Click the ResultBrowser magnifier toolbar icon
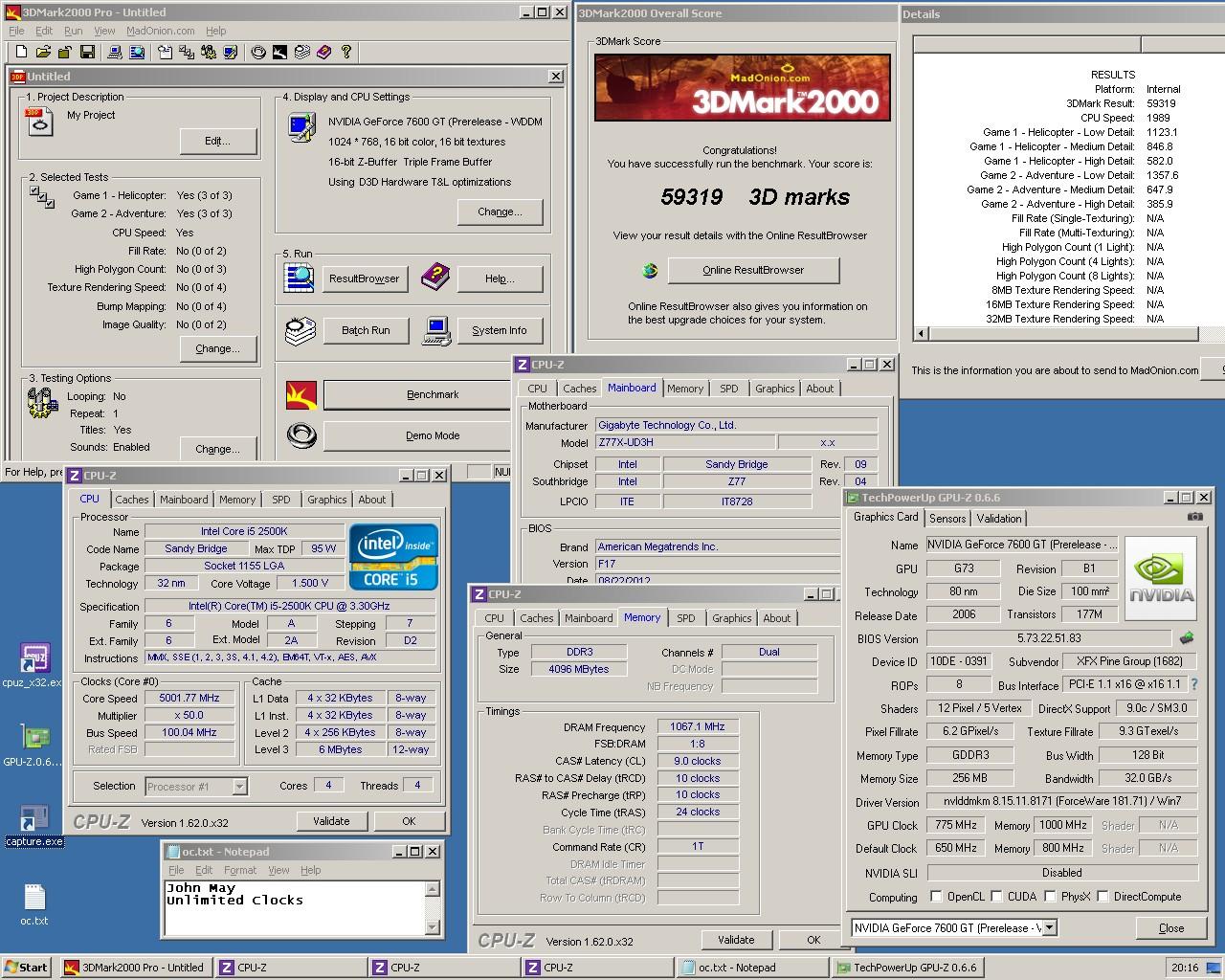Image resolution: width=1225 pixels, height=980 pixels. click(136, 53)
